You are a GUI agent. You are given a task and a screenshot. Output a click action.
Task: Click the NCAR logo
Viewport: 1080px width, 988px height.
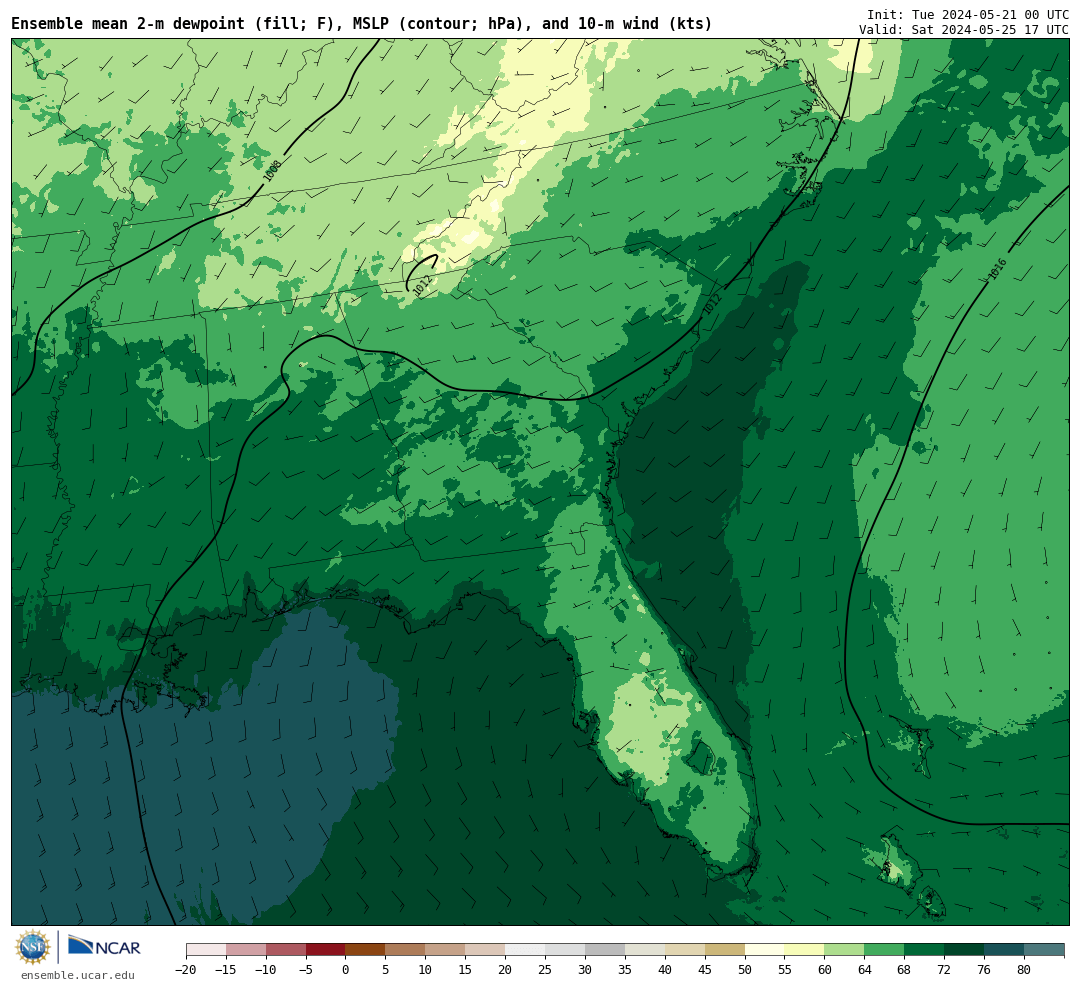(104, 947)
